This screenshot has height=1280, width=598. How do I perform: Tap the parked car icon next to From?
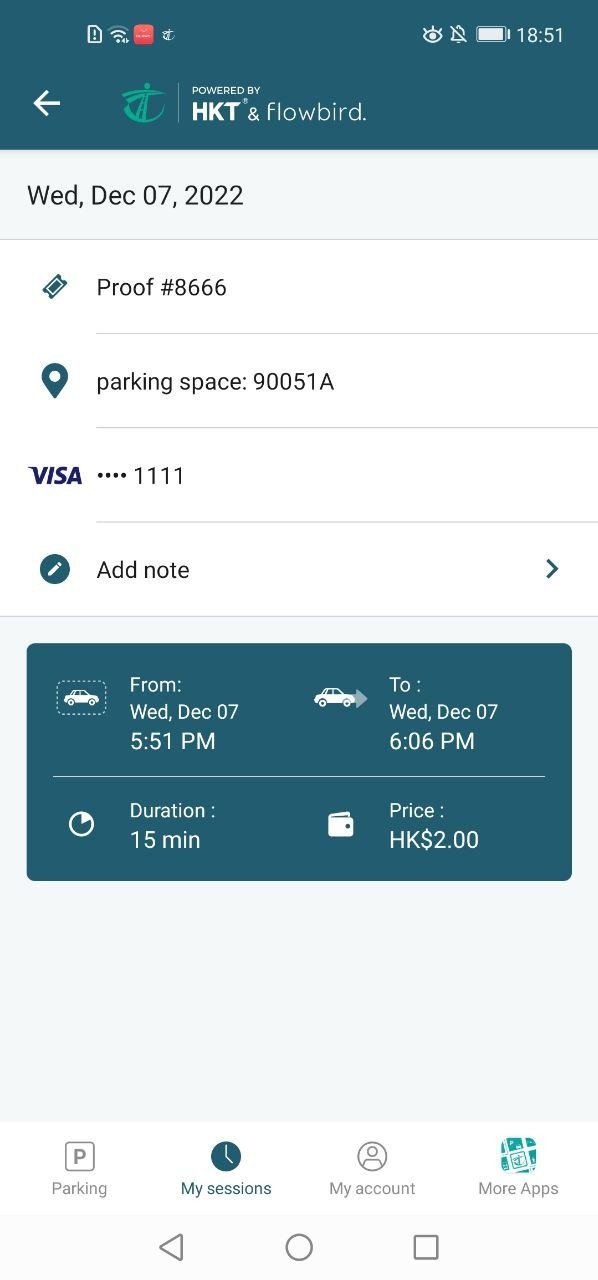[x=81, y=698]
